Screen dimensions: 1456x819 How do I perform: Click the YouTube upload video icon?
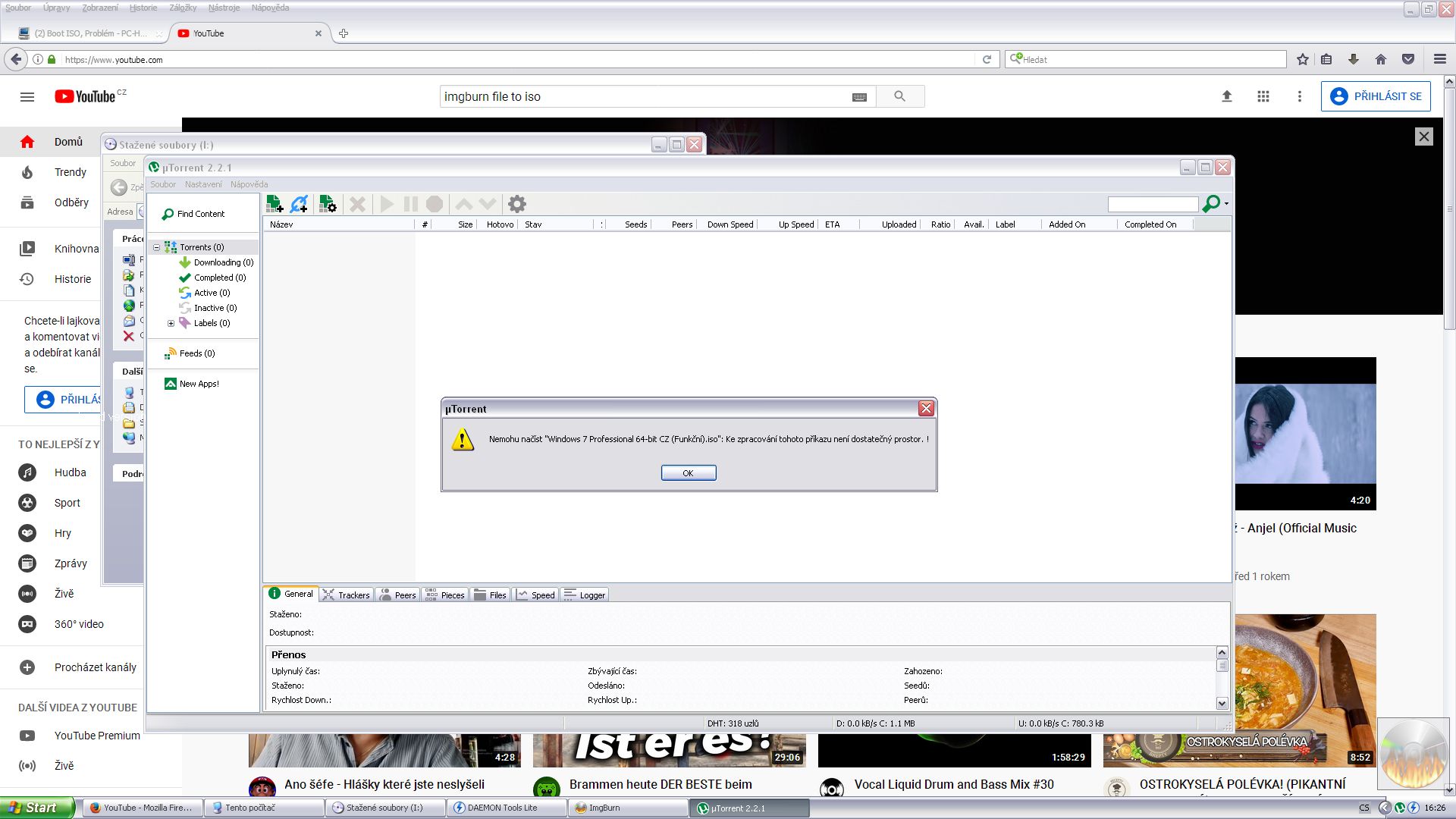[1226, 96]
